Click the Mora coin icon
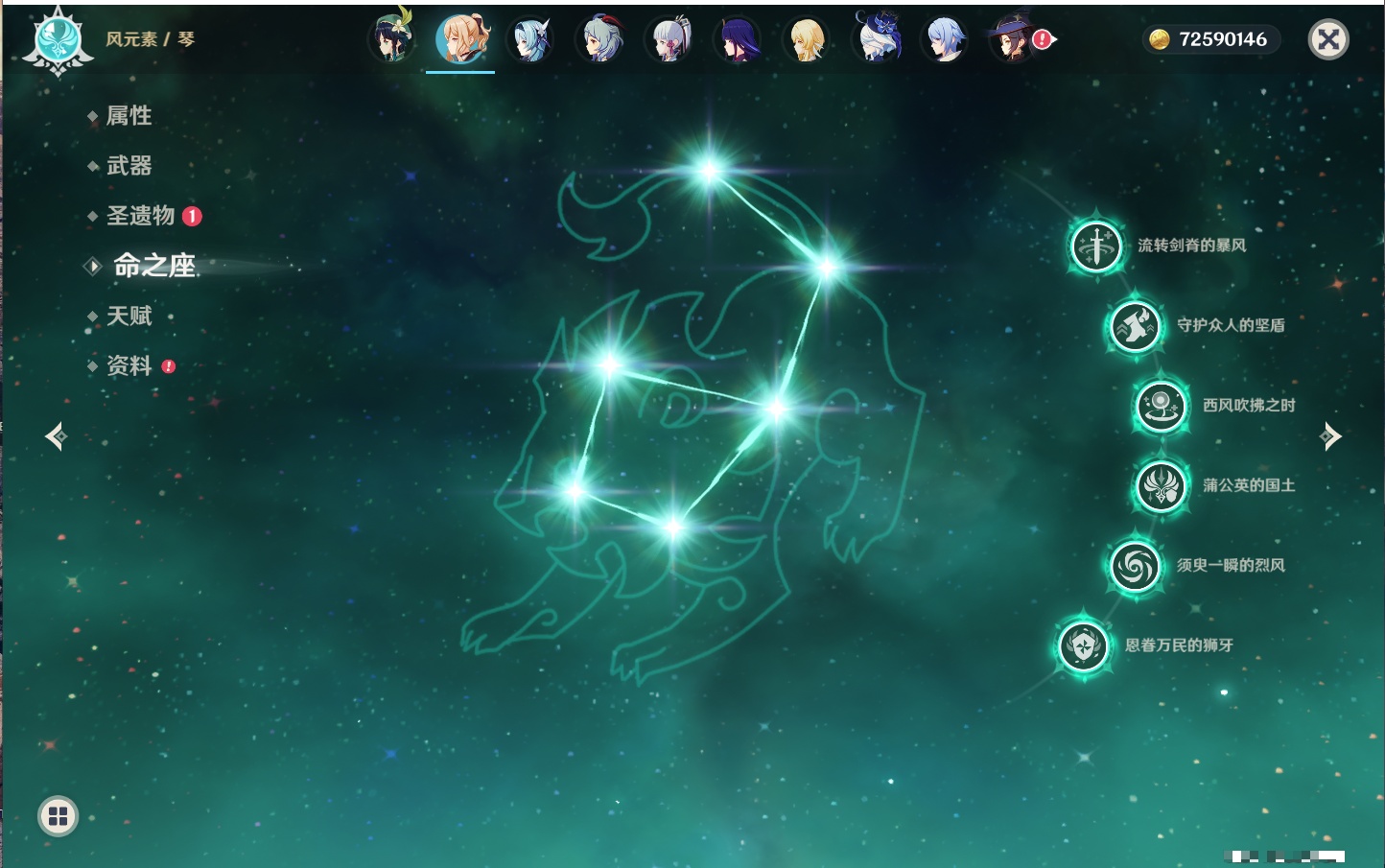The height and width of the screenshot is (868, 1385). coord(1159,39)
